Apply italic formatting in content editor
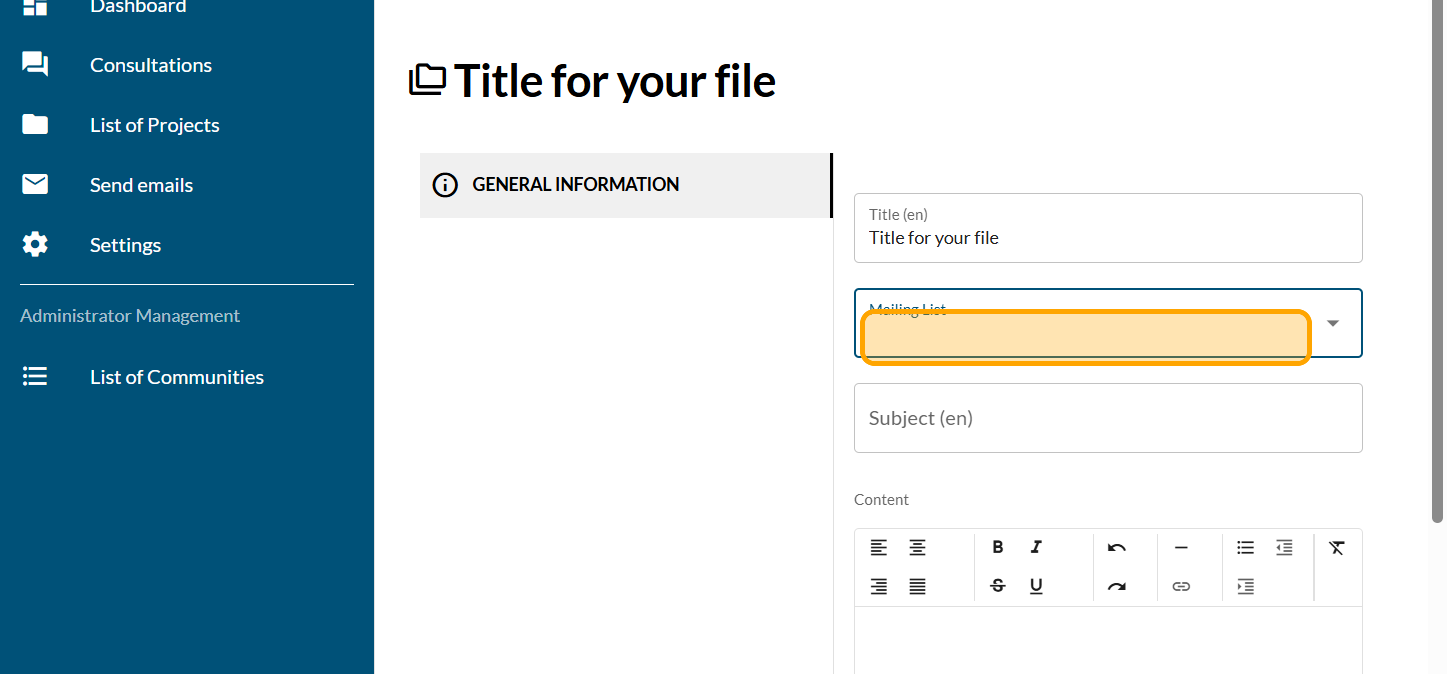1447x674 pixels. click(x=1036, y=547)
